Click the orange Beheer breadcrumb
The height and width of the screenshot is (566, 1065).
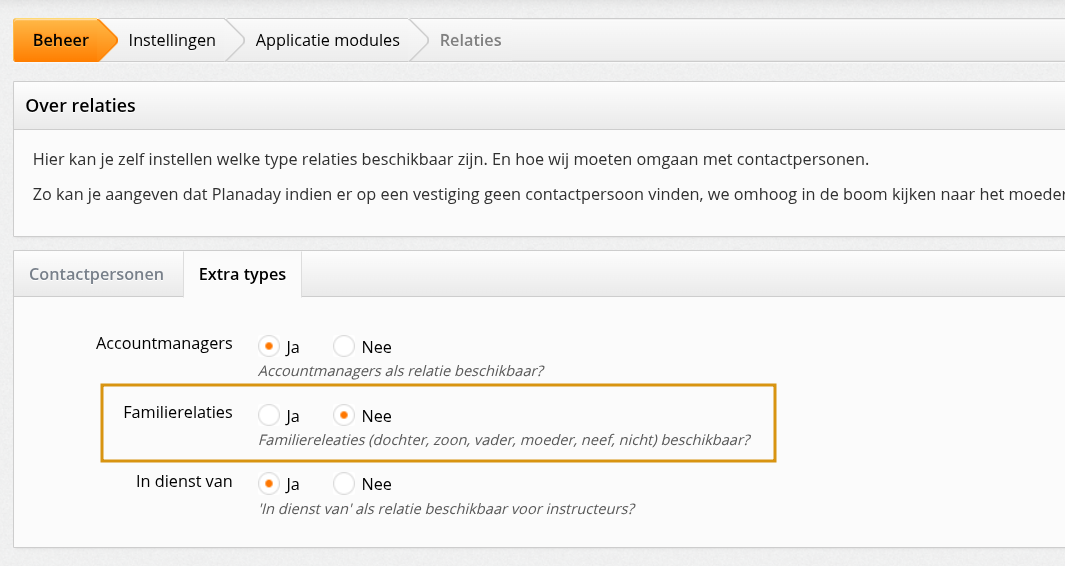60,41
